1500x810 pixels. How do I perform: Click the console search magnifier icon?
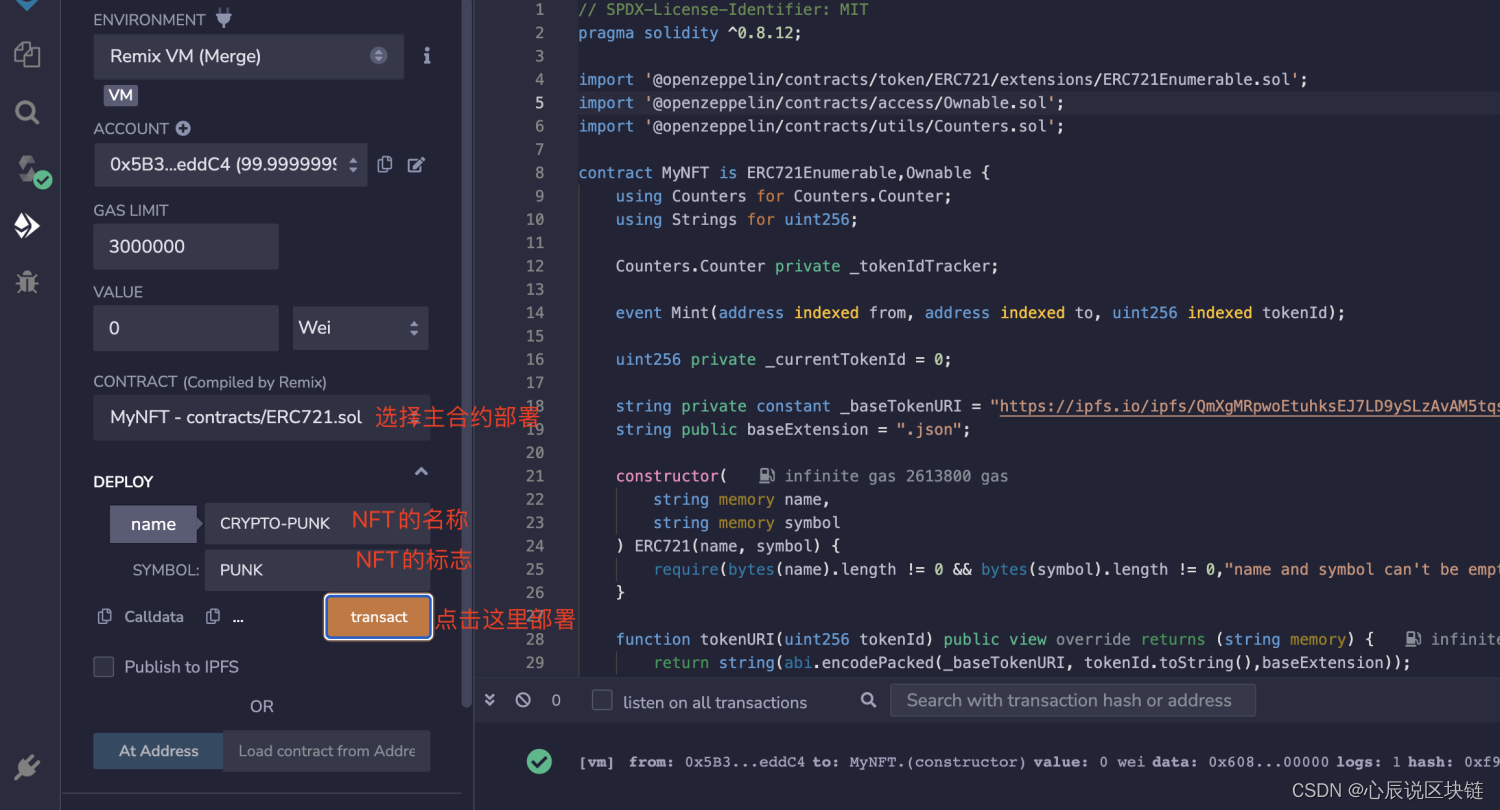click(867, 701)
